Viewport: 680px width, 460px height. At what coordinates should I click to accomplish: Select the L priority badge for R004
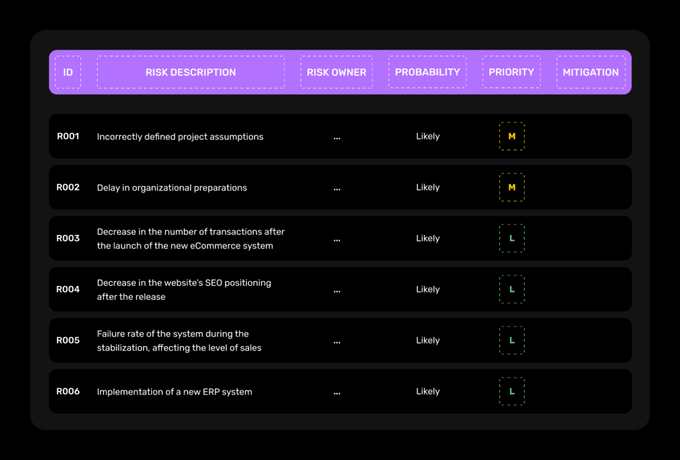click(x=512, y=289)
